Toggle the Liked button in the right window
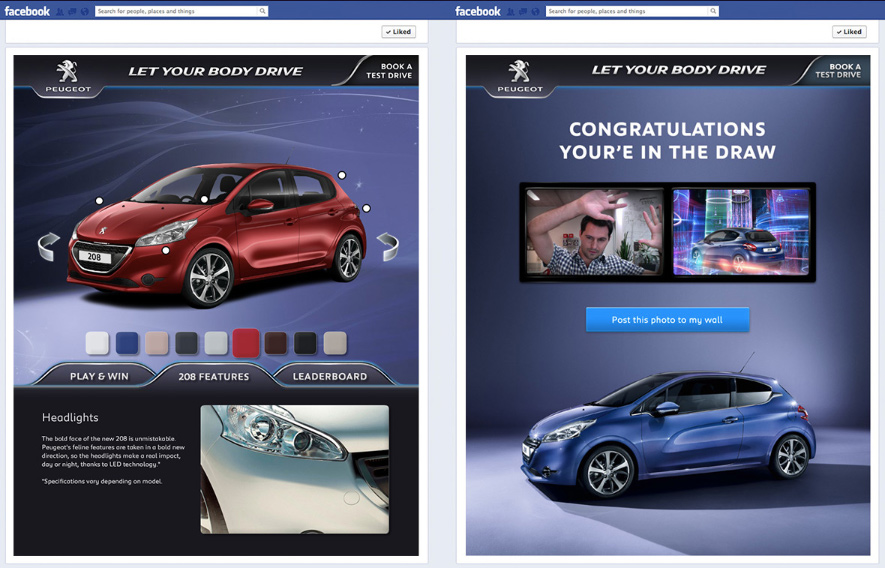Viewport: 885px width, 568px height. [x=849, y=32]
